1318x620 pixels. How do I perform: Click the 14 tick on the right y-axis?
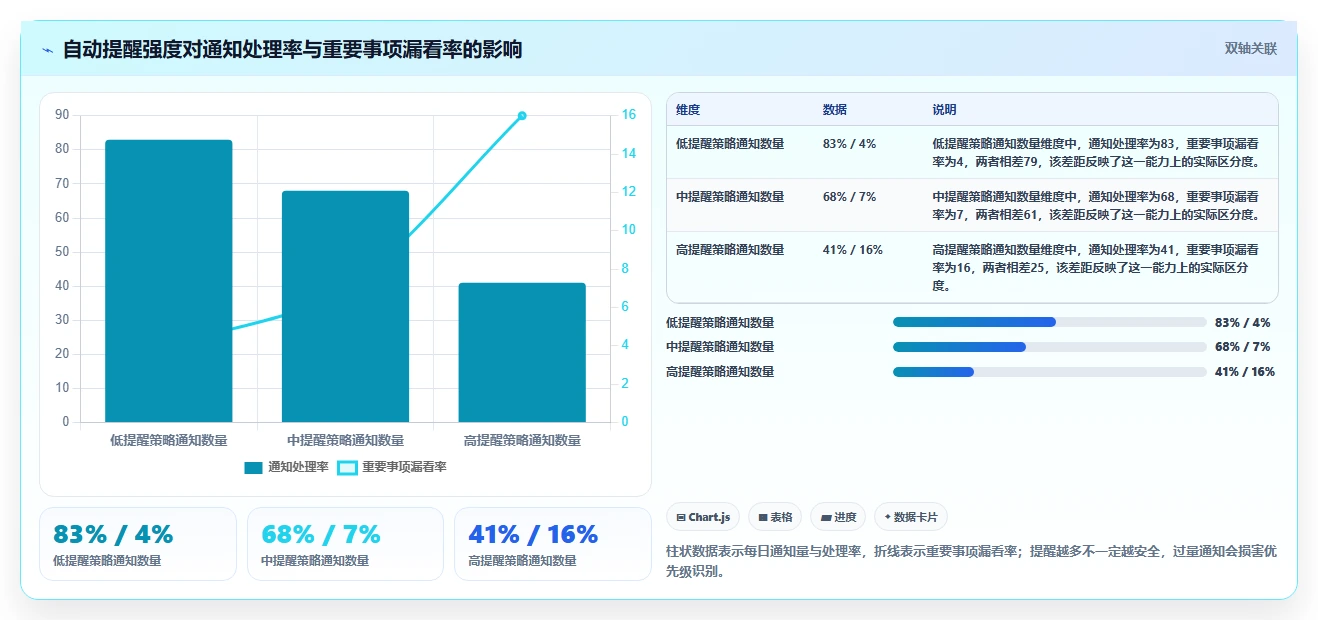tap(628, 154)
